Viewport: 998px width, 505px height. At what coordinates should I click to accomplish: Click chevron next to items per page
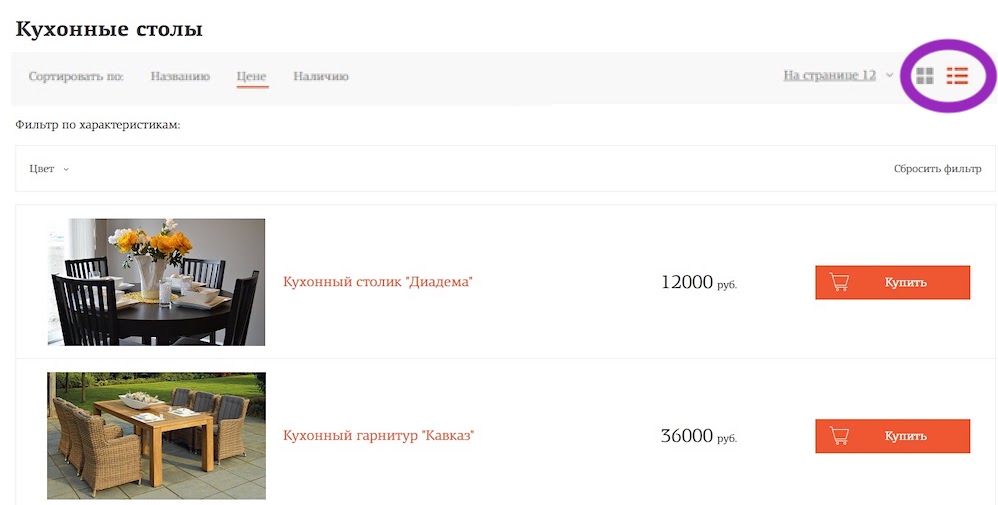[x=889, y=75]
